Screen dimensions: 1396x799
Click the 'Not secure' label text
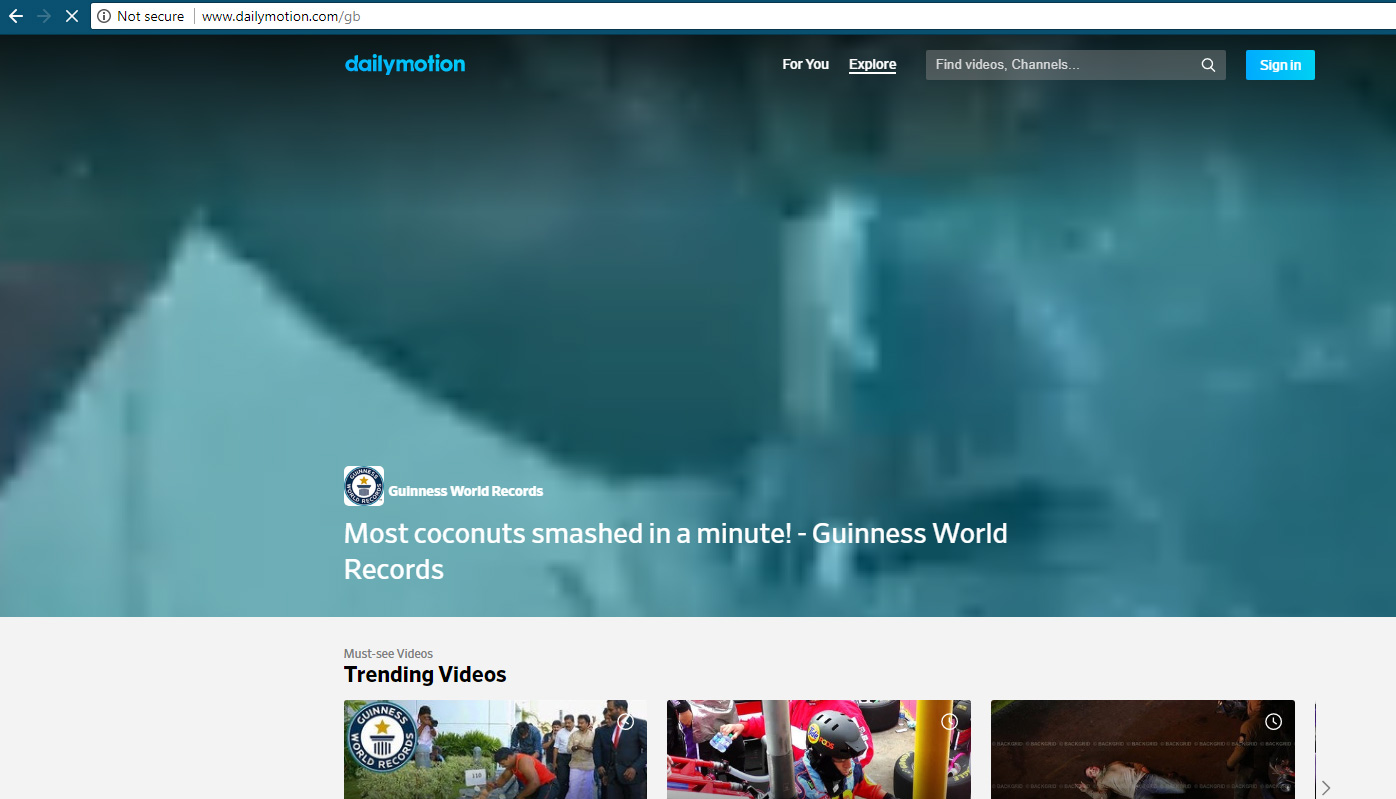point(151,16)
